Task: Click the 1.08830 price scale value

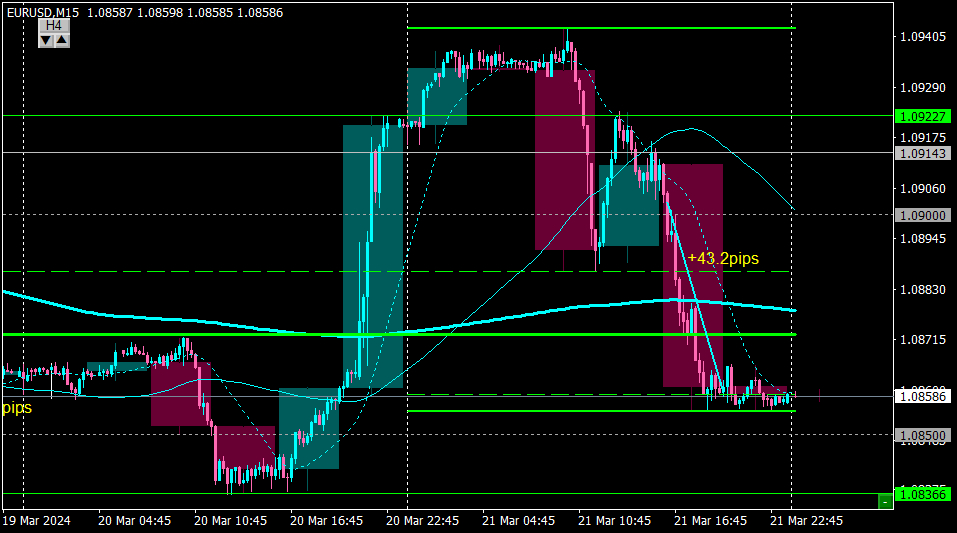Action: [923, 289]
